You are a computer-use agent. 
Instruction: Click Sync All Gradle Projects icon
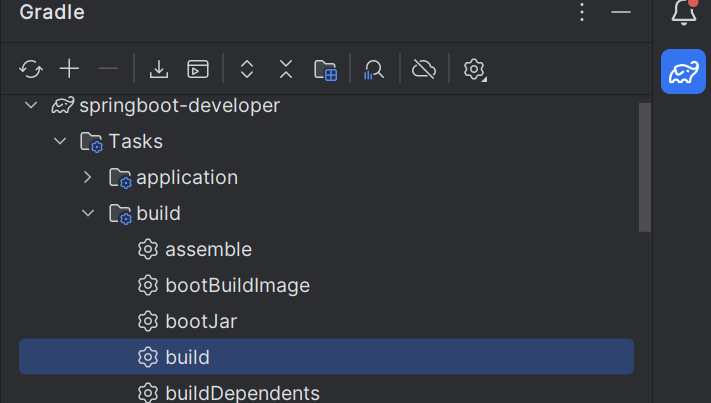point(31,69)
